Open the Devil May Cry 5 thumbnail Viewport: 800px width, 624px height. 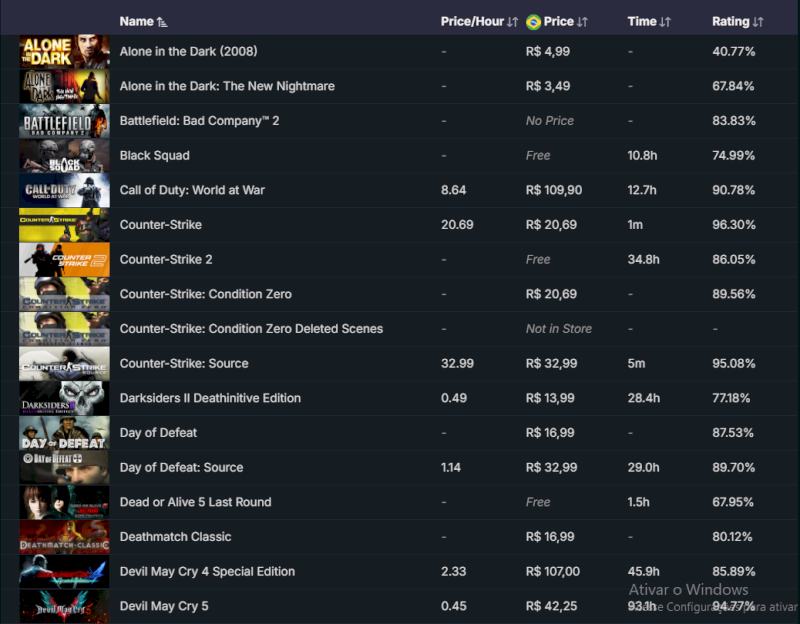pos(65,606)
